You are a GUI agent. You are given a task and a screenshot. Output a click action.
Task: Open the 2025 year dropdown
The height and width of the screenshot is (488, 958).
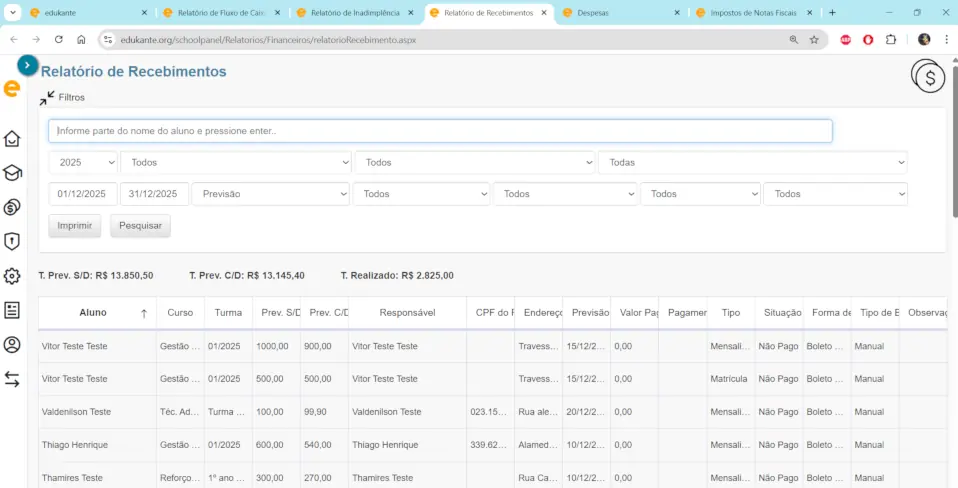[x=83, y=162]
